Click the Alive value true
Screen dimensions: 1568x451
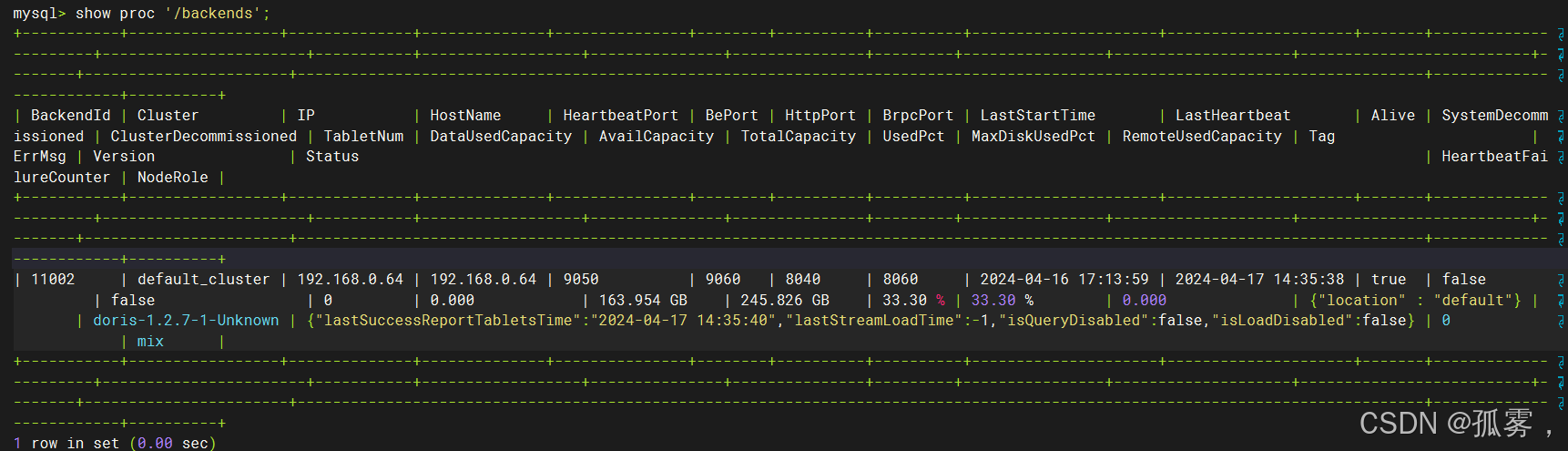click(x=1389, y=280)
